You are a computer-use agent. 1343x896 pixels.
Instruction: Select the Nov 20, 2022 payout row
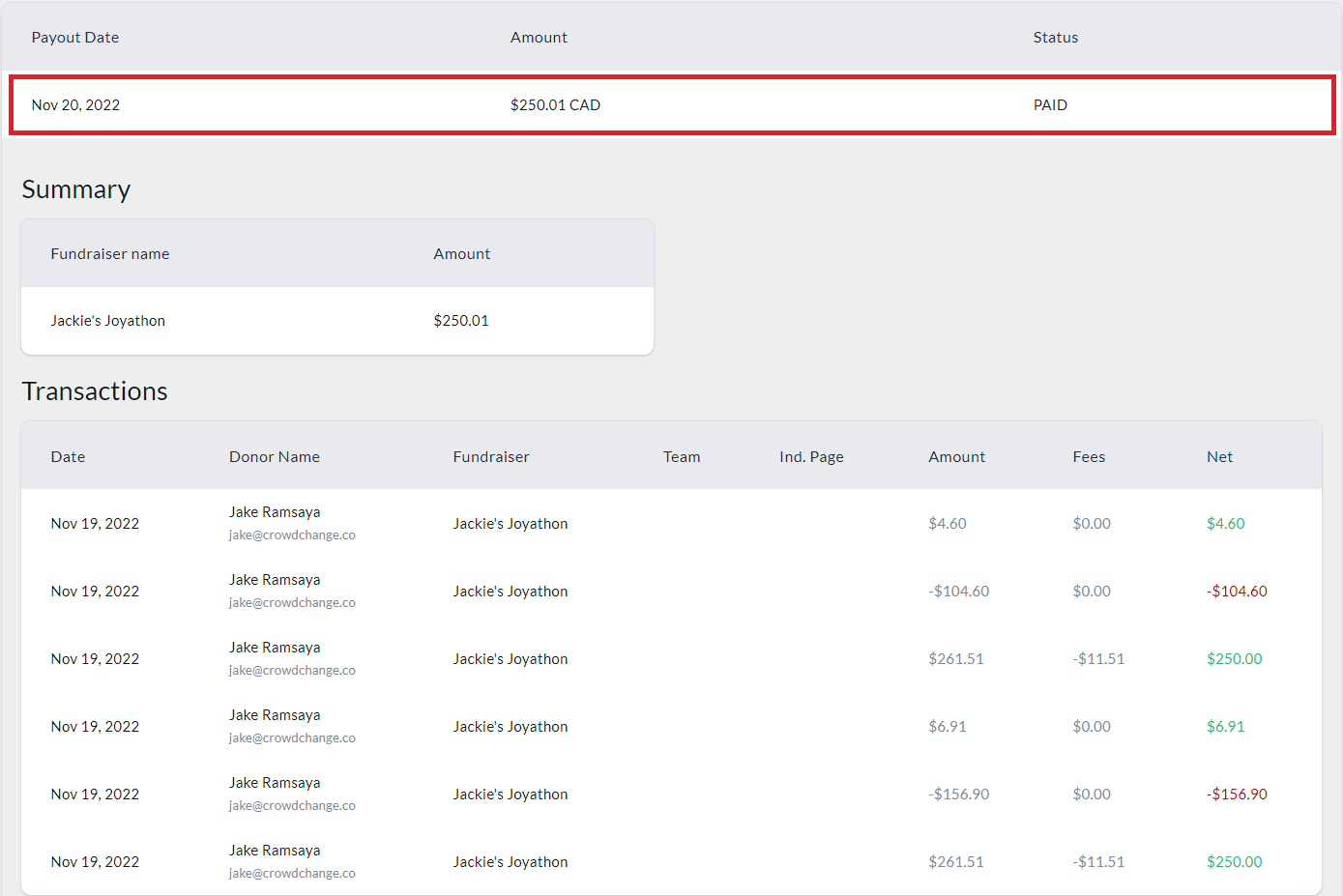[x=671, y=105]
